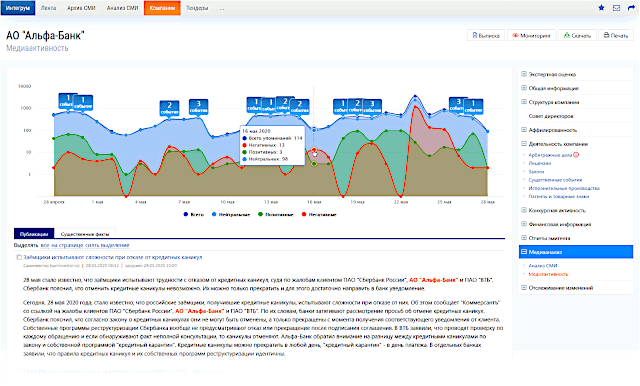
Task: Toggle the Нейтральные legend series
Action: click(231, 214)
